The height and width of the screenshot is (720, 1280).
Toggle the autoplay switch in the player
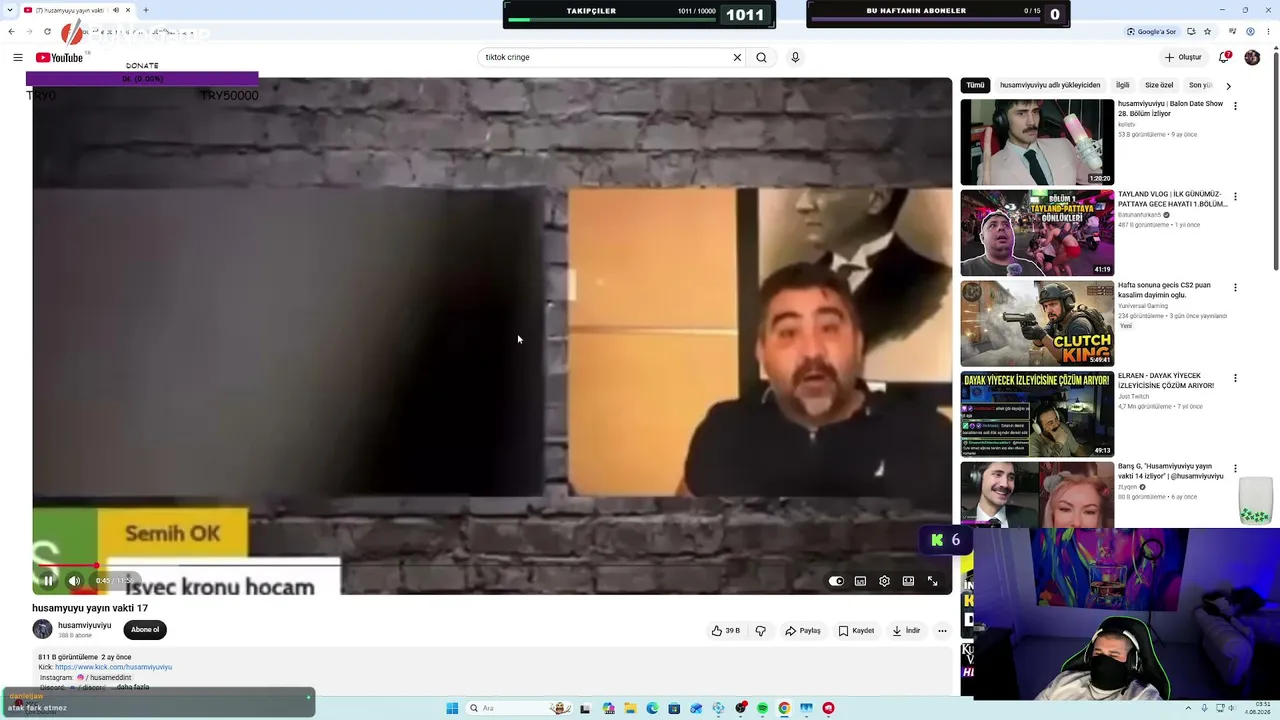pos(836,581)
